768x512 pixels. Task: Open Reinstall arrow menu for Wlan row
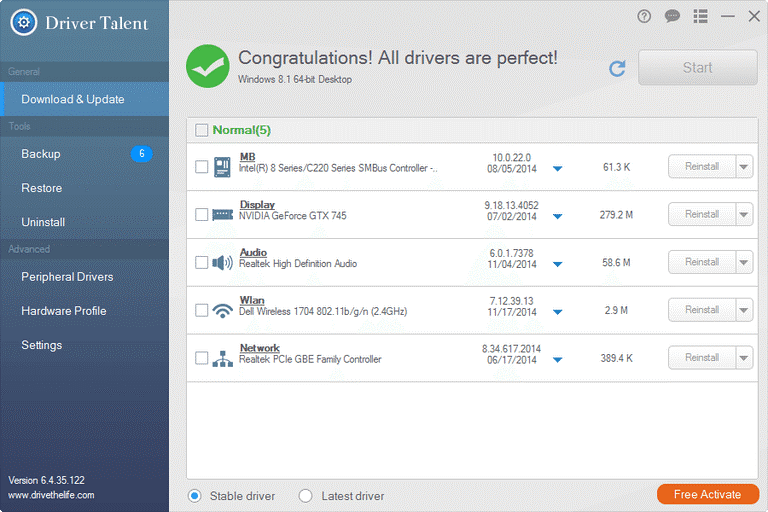pyautogui.click(x=744, y=310)
